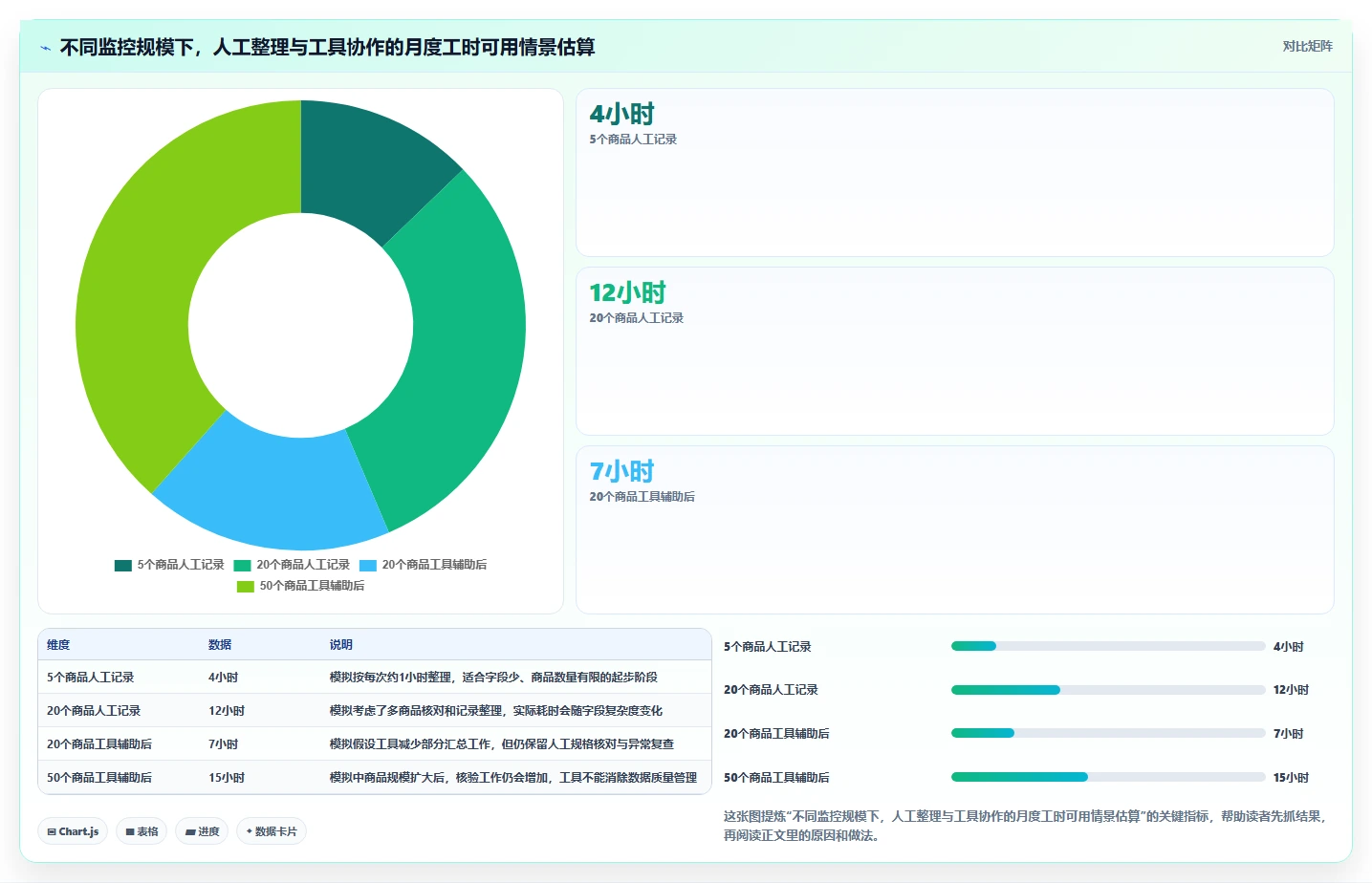
Task: Click the 进度 tag
Action: pyautogui.click(x=202, y=831)
